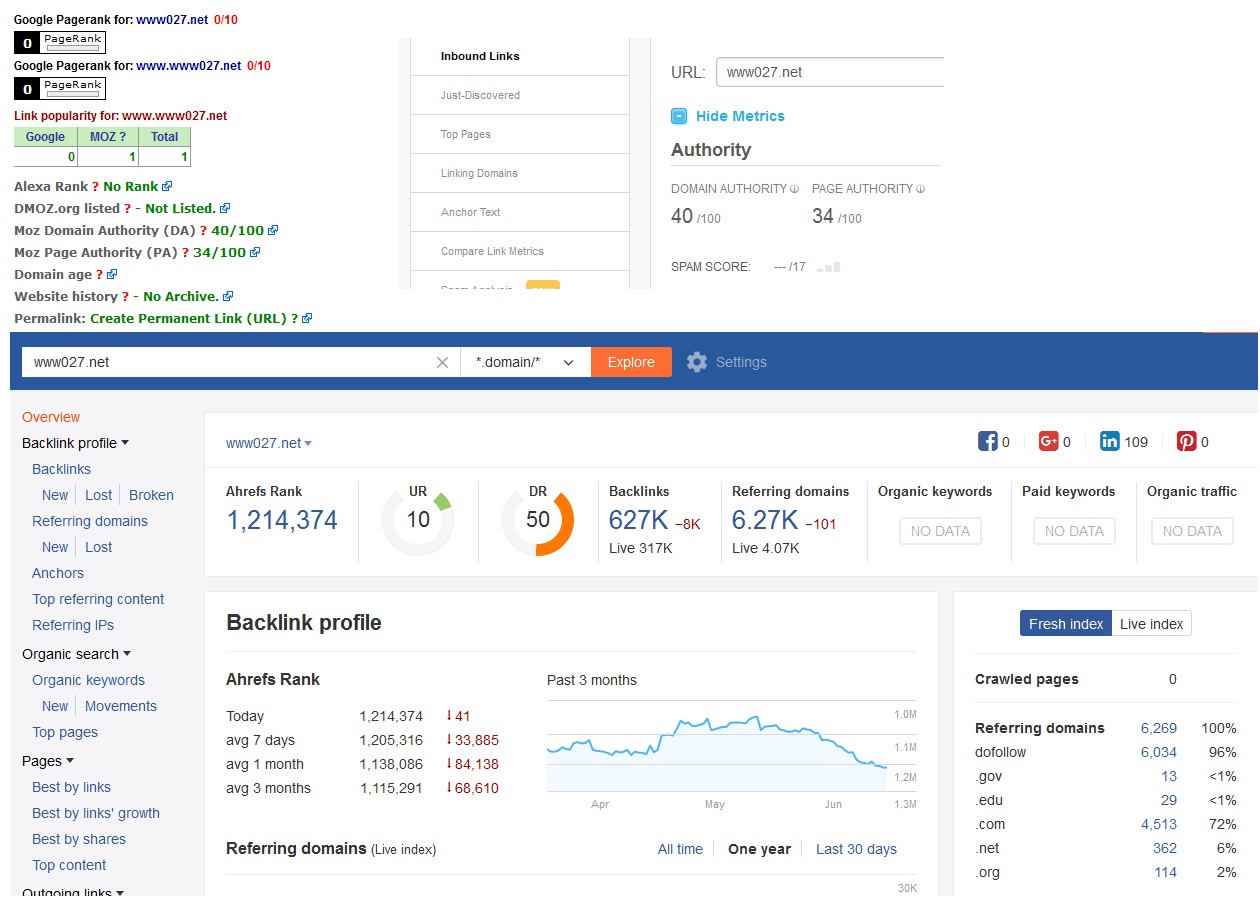This screenshot has height=900, width=1260.
Task: Click the 627K Backlinks value
Action: coord(639,519)
